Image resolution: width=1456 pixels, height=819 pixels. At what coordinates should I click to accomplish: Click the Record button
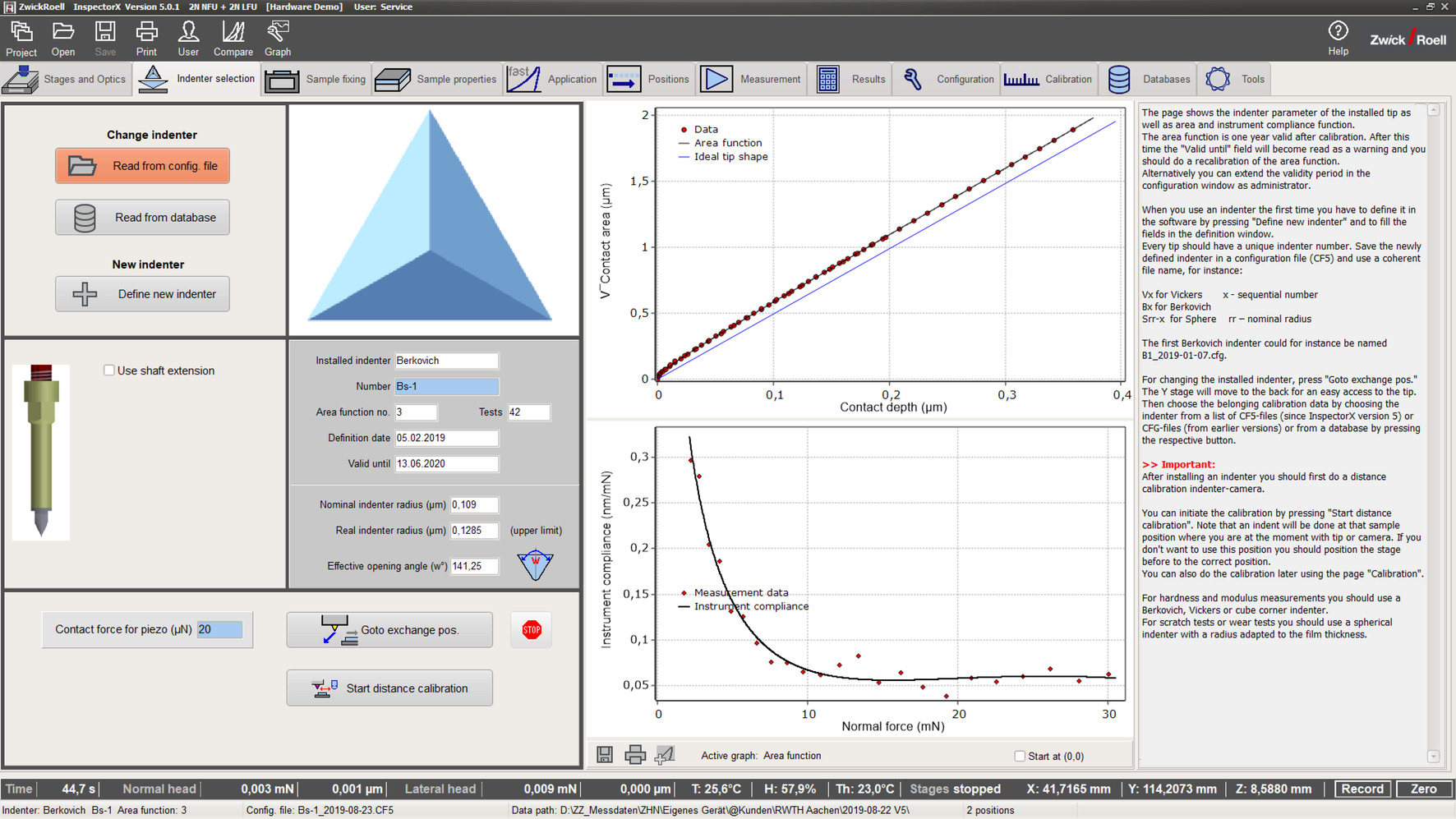tap(1362, 789)
